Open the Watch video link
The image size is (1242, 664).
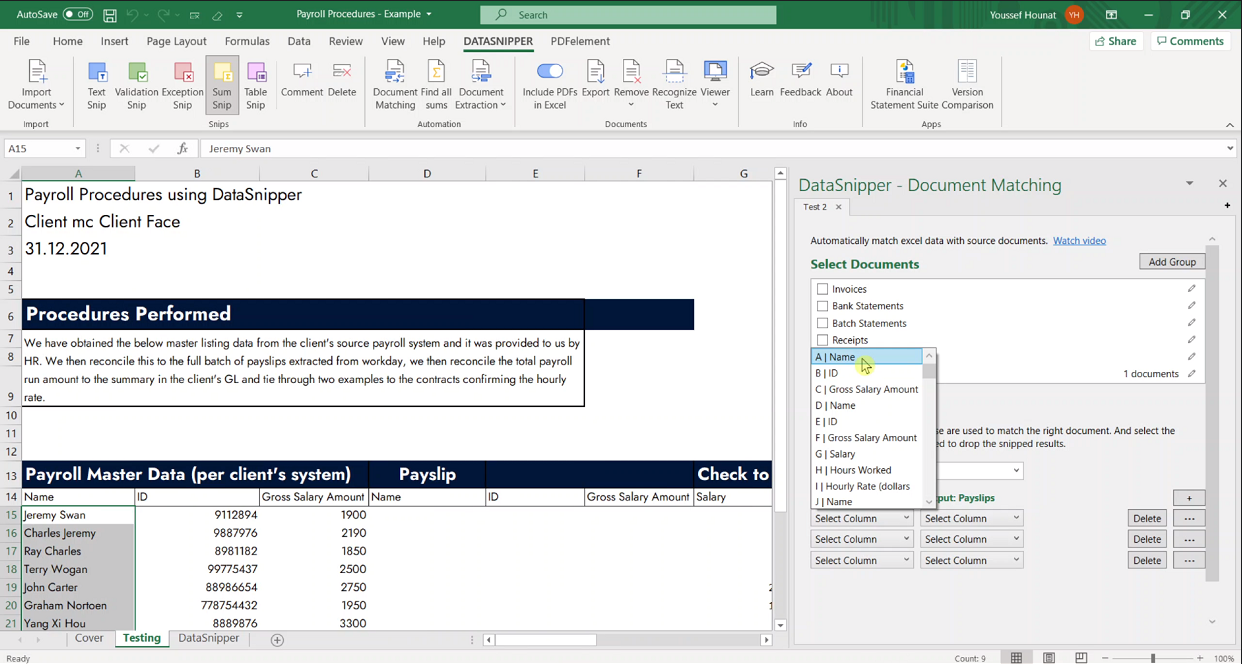pyautogui.click(x=1079, y=241)
